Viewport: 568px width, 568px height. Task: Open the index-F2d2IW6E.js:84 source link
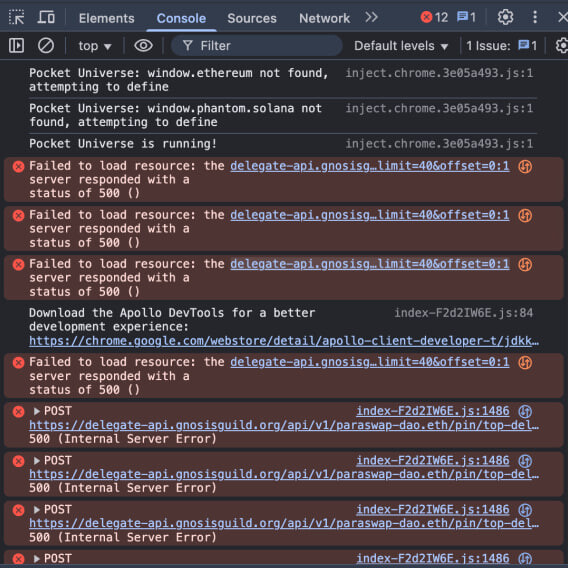(464, 313)
